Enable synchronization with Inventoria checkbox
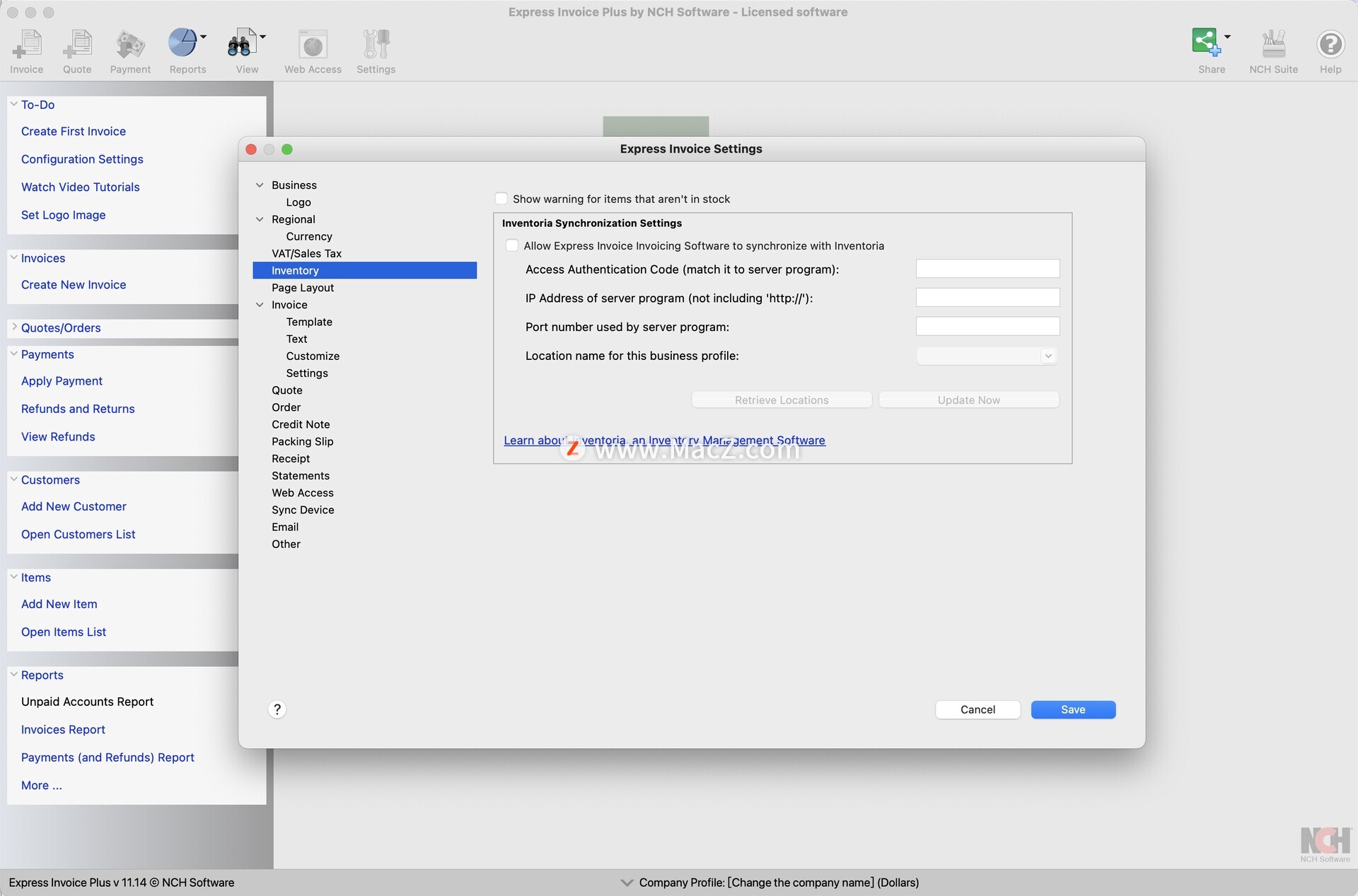Screen dimensions: 1358x896 pyautogui.click(x=512, y=245)
